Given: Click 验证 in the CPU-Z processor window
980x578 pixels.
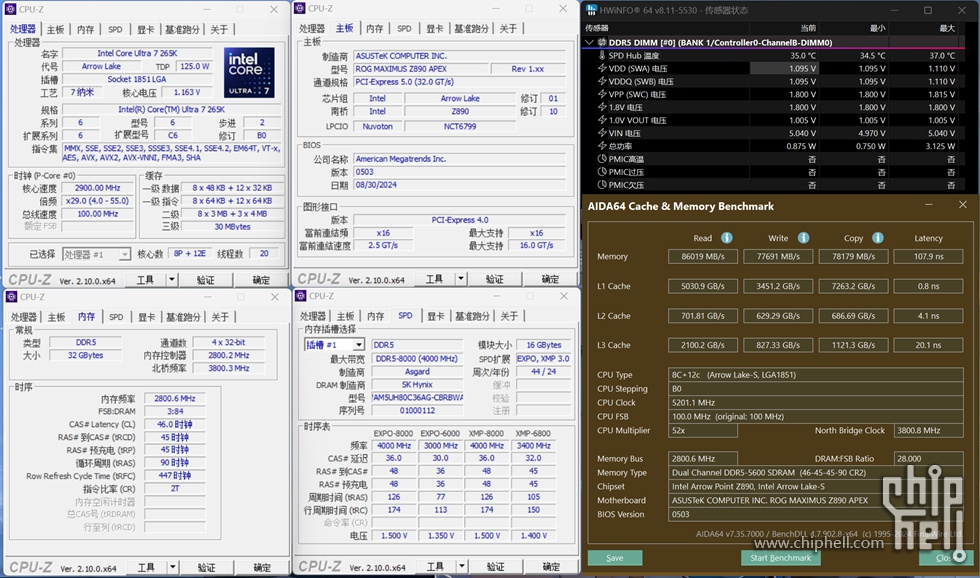Looking at the screenshot, I should click(x=206, y=279).
